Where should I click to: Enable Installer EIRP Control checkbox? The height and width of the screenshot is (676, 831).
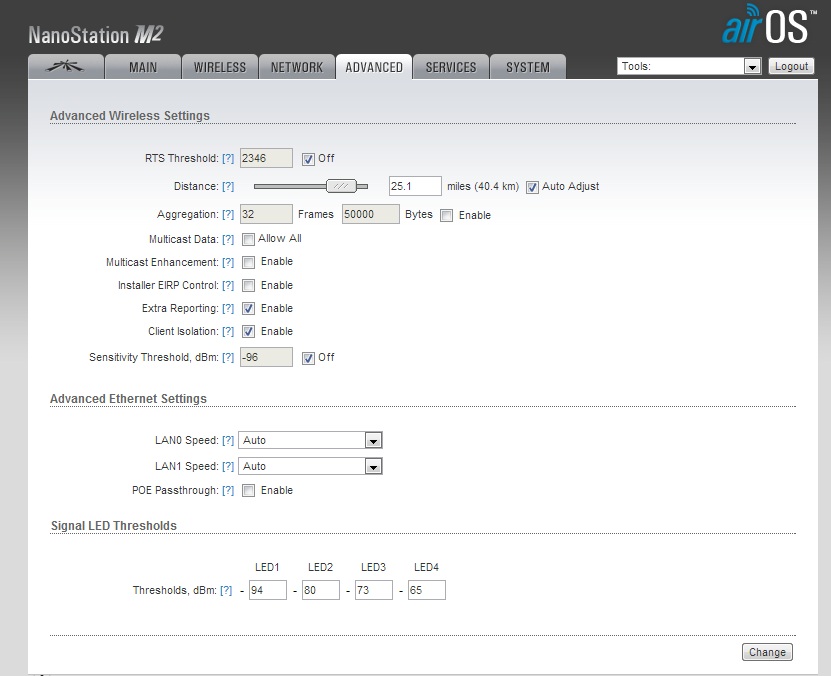point(248,286)
